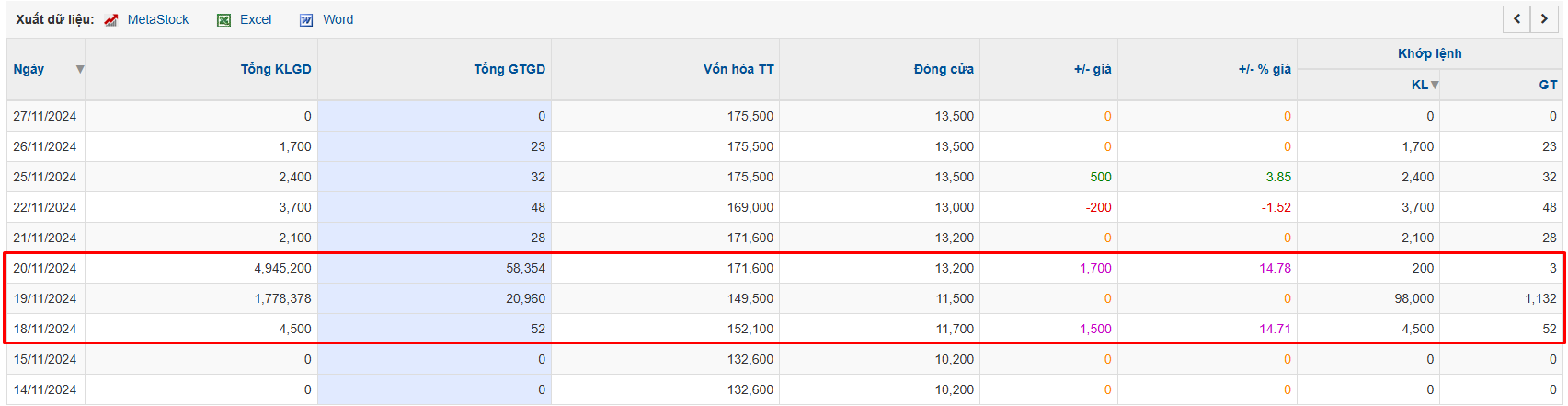Click the Word document icon
Screen dimensions: 1568x406
(x=306, y=19)
